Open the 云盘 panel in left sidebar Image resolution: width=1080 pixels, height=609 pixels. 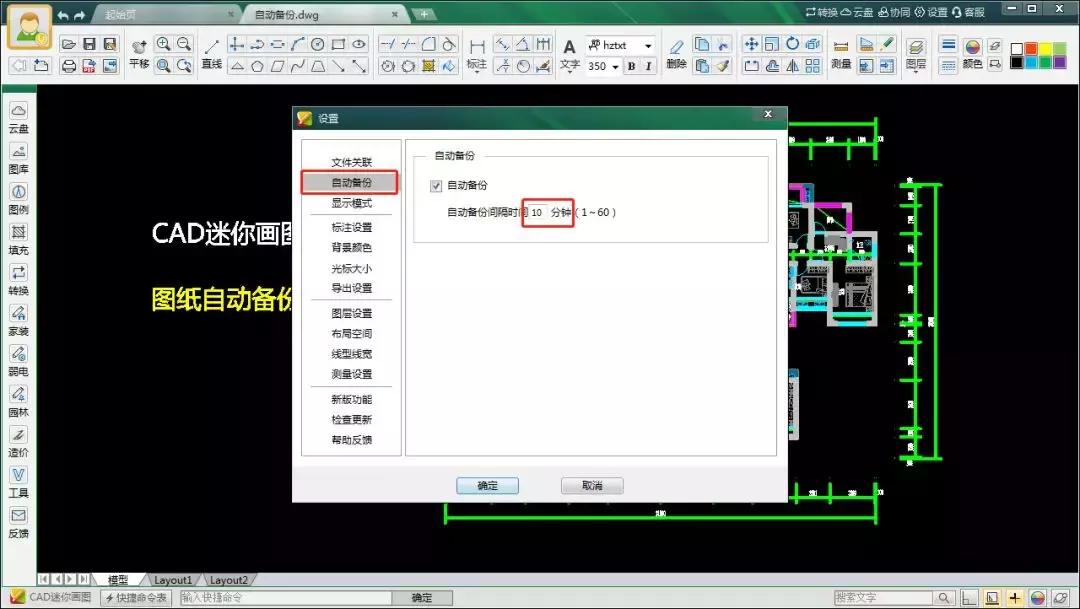[x=20, y=120]
